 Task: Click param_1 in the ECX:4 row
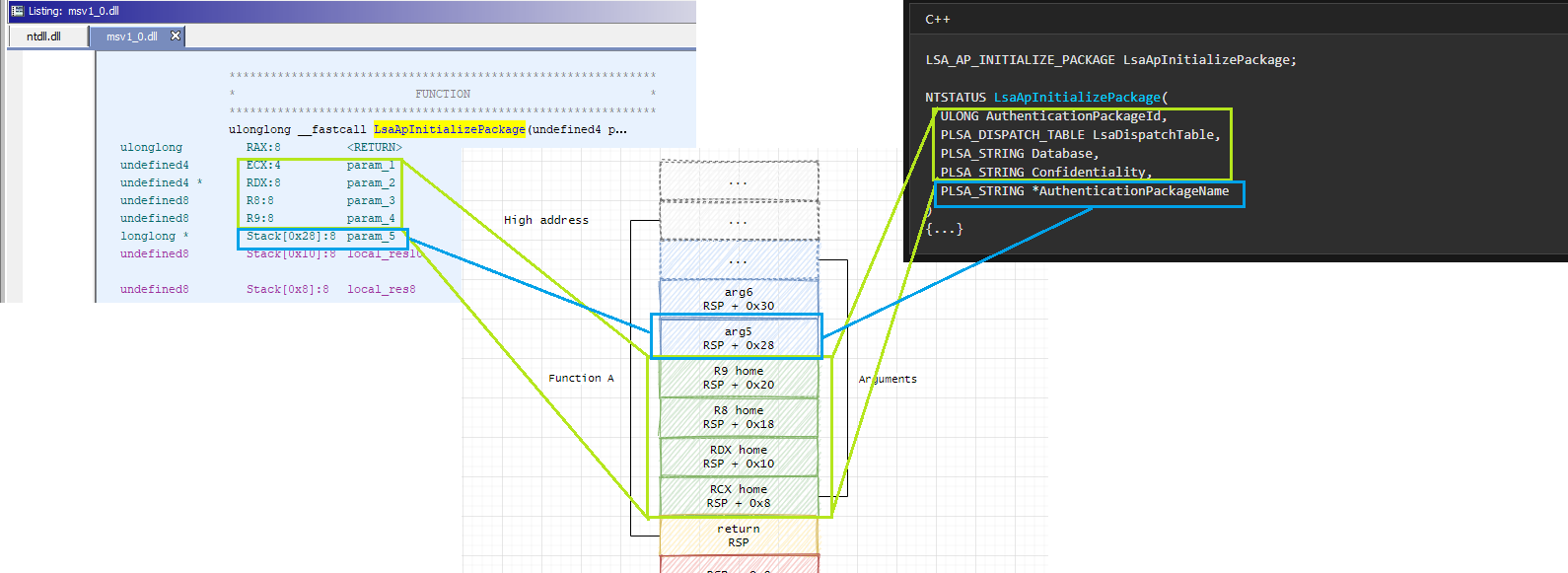pos(371,165)
